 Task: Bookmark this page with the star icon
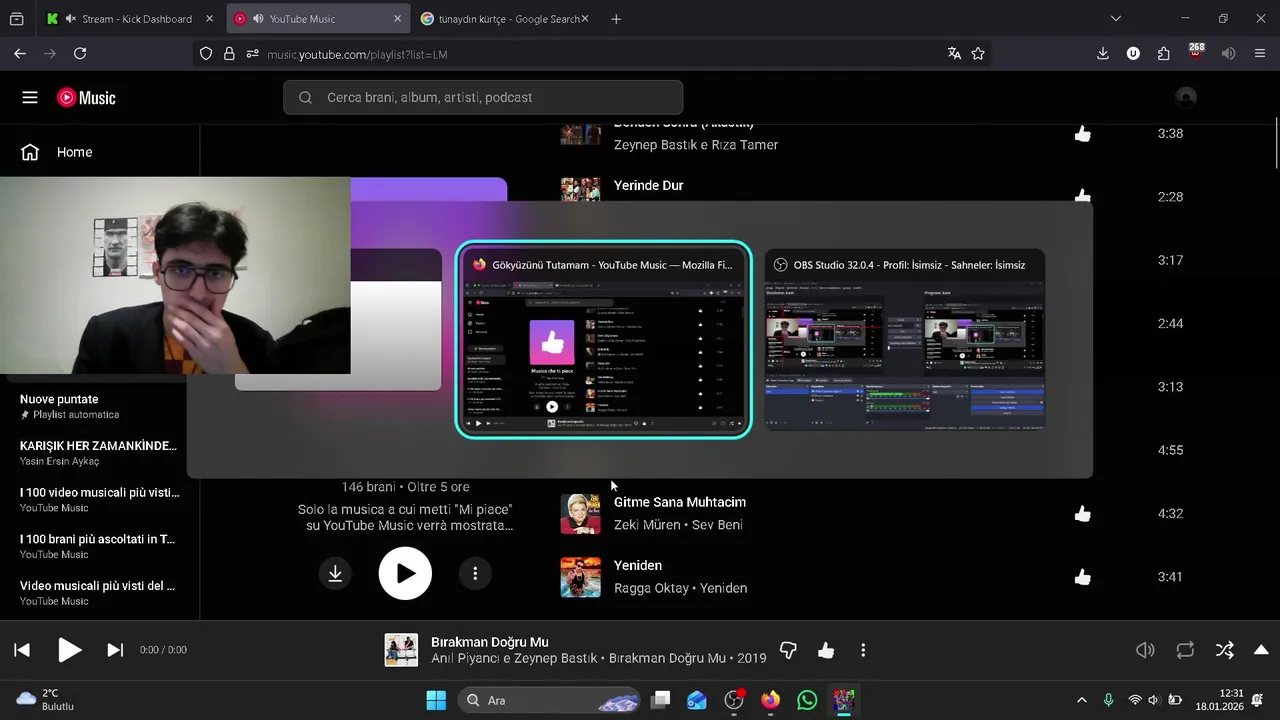coord(978,54)
